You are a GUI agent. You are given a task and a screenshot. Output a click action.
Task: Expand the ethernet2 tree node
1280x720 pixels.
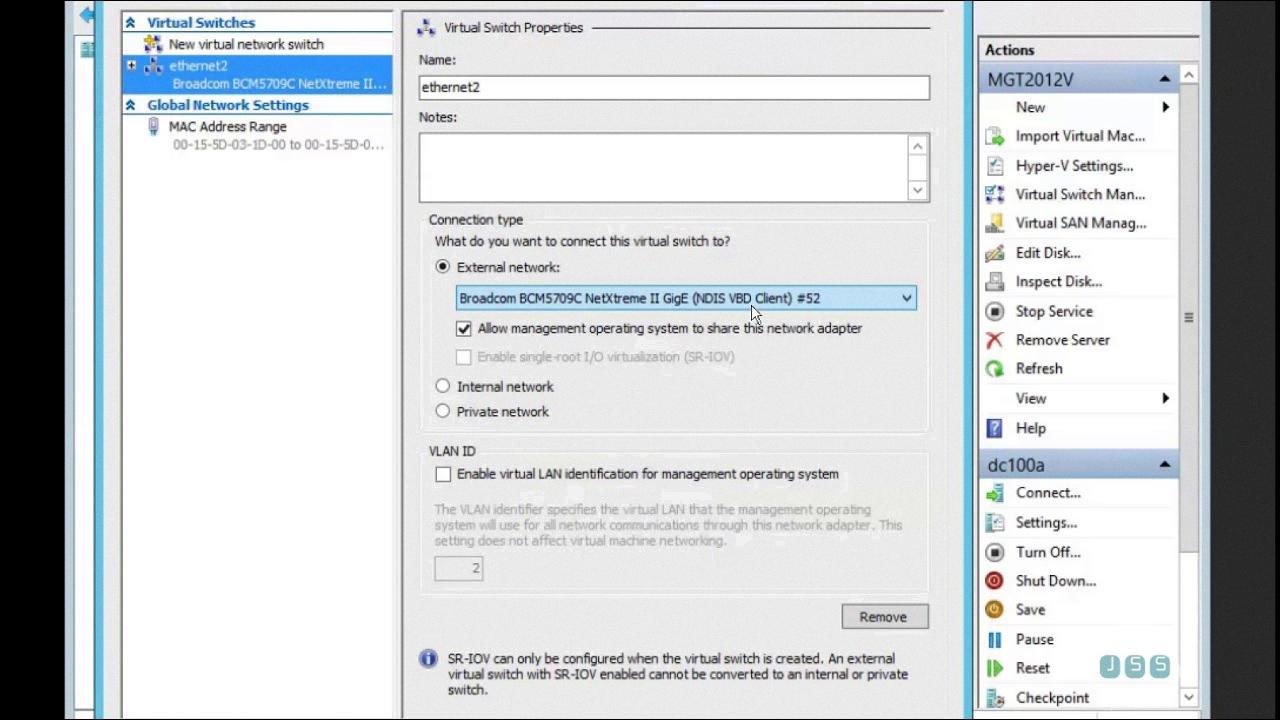131,66
